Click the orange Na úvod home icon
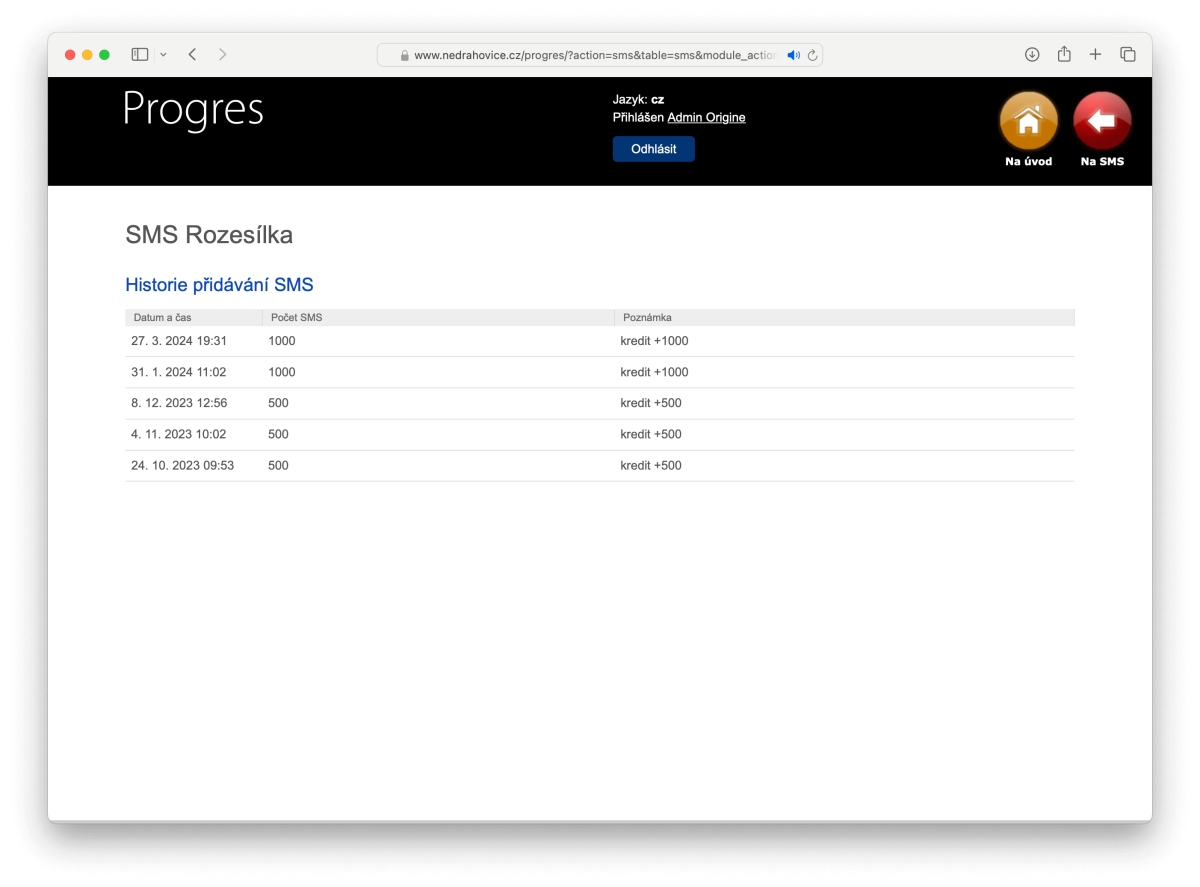 coord(1028,122)
